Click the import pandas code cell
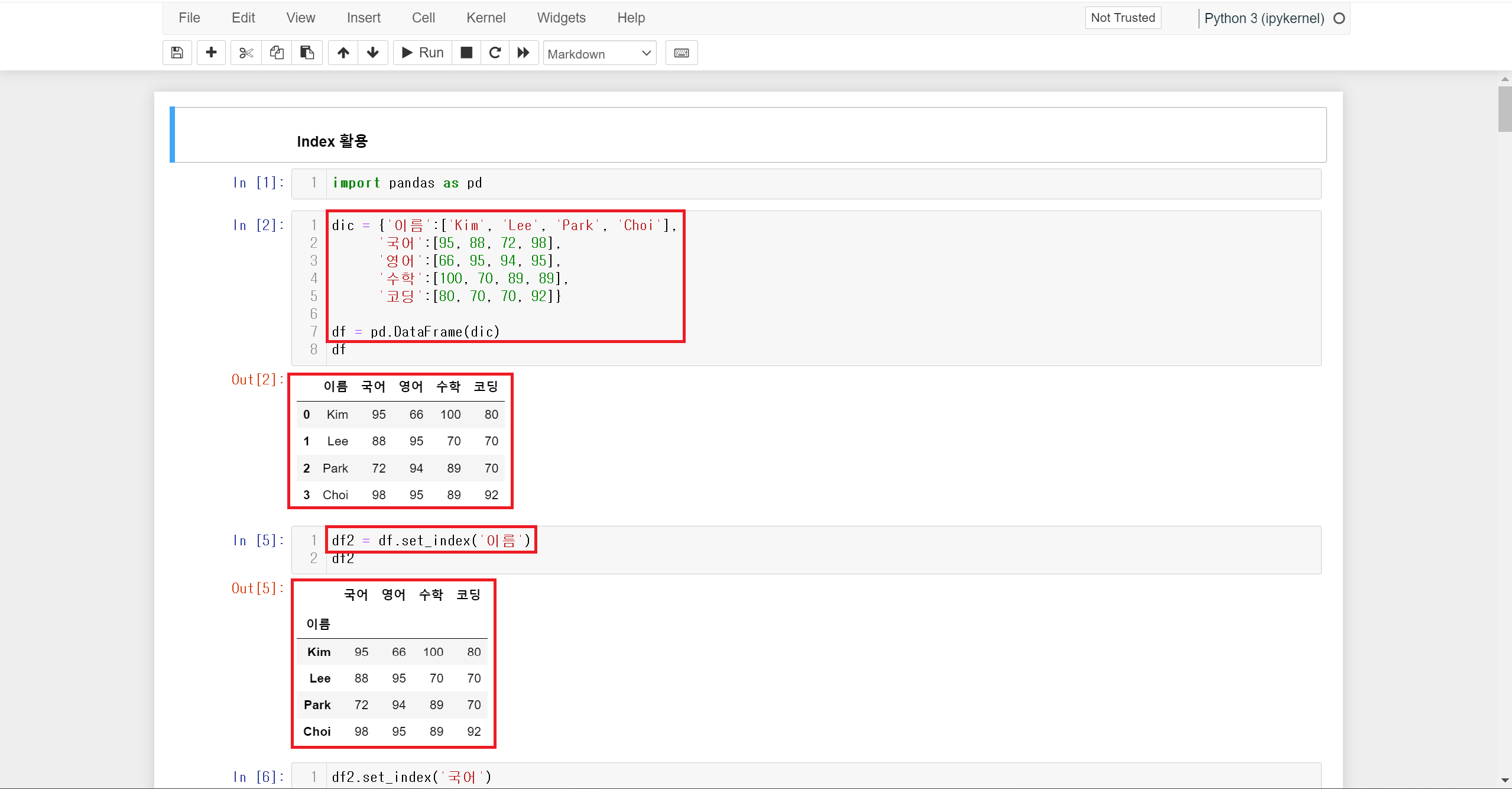The width and height of the screenshot is (1512, 789). tap(822, 183)
